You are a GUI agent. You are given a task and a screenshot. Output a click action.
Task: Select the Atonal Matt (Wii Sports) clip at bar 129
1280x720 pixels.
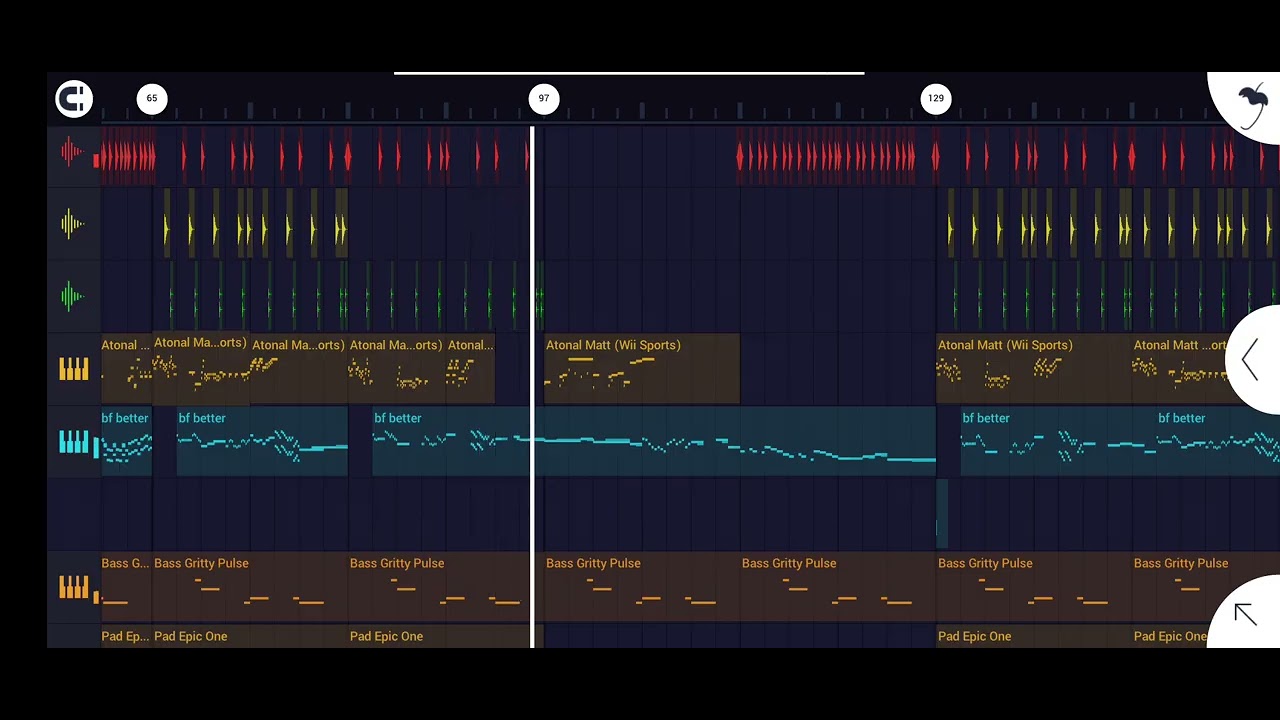(1034, 369)
